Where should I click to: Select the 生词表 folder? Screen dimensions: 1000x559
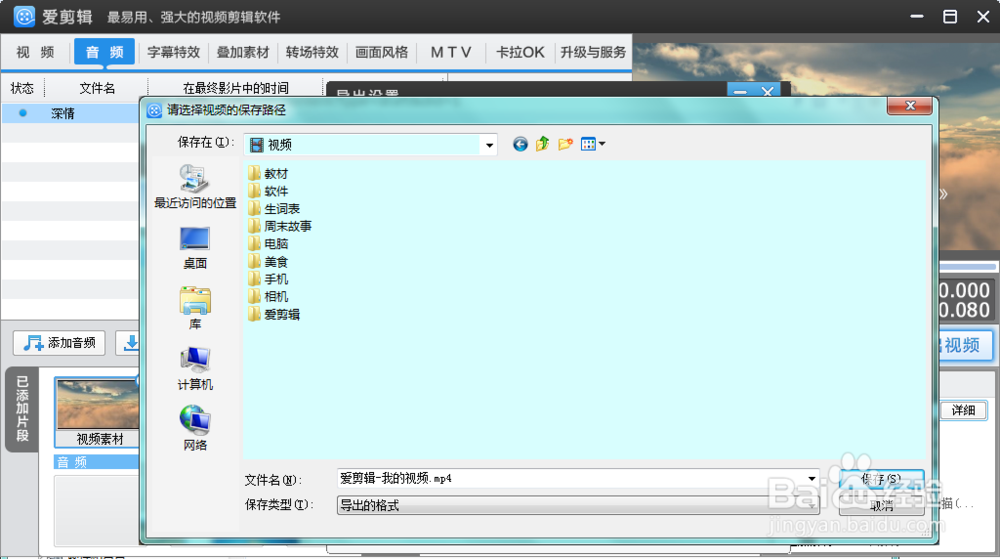274,208
